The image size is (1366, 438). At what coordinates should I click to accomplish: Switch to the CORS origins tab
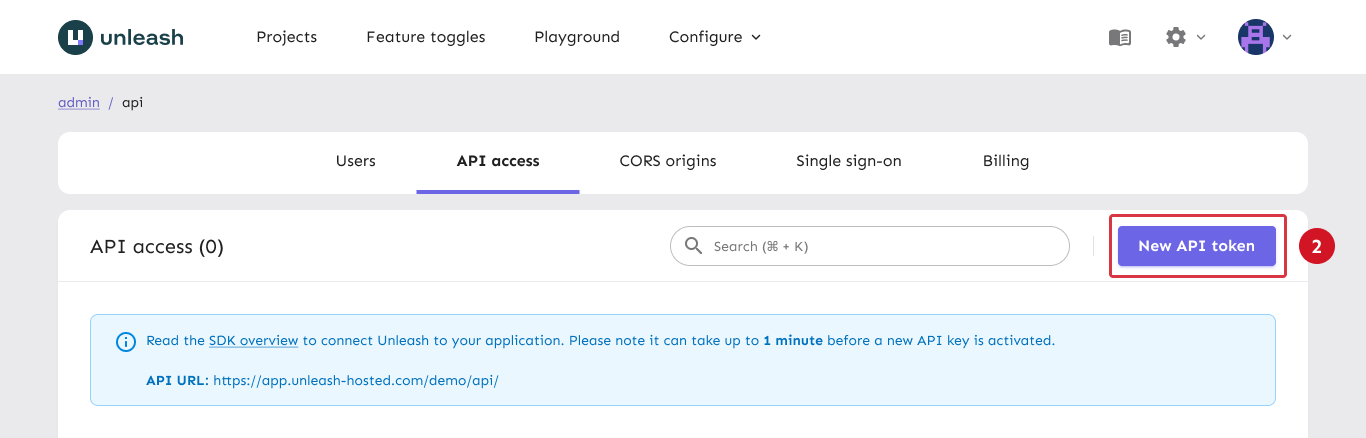(668, 161)
